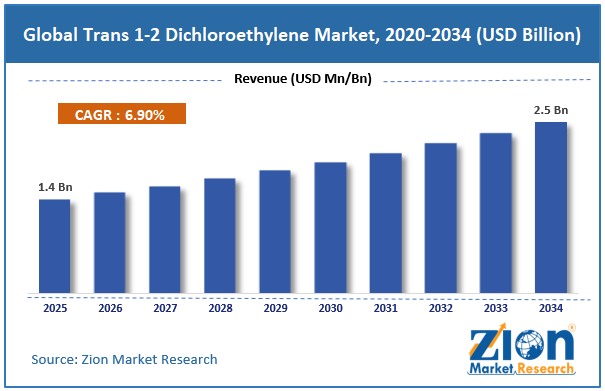Click the 2033 axis label

[x=496, y=308]
